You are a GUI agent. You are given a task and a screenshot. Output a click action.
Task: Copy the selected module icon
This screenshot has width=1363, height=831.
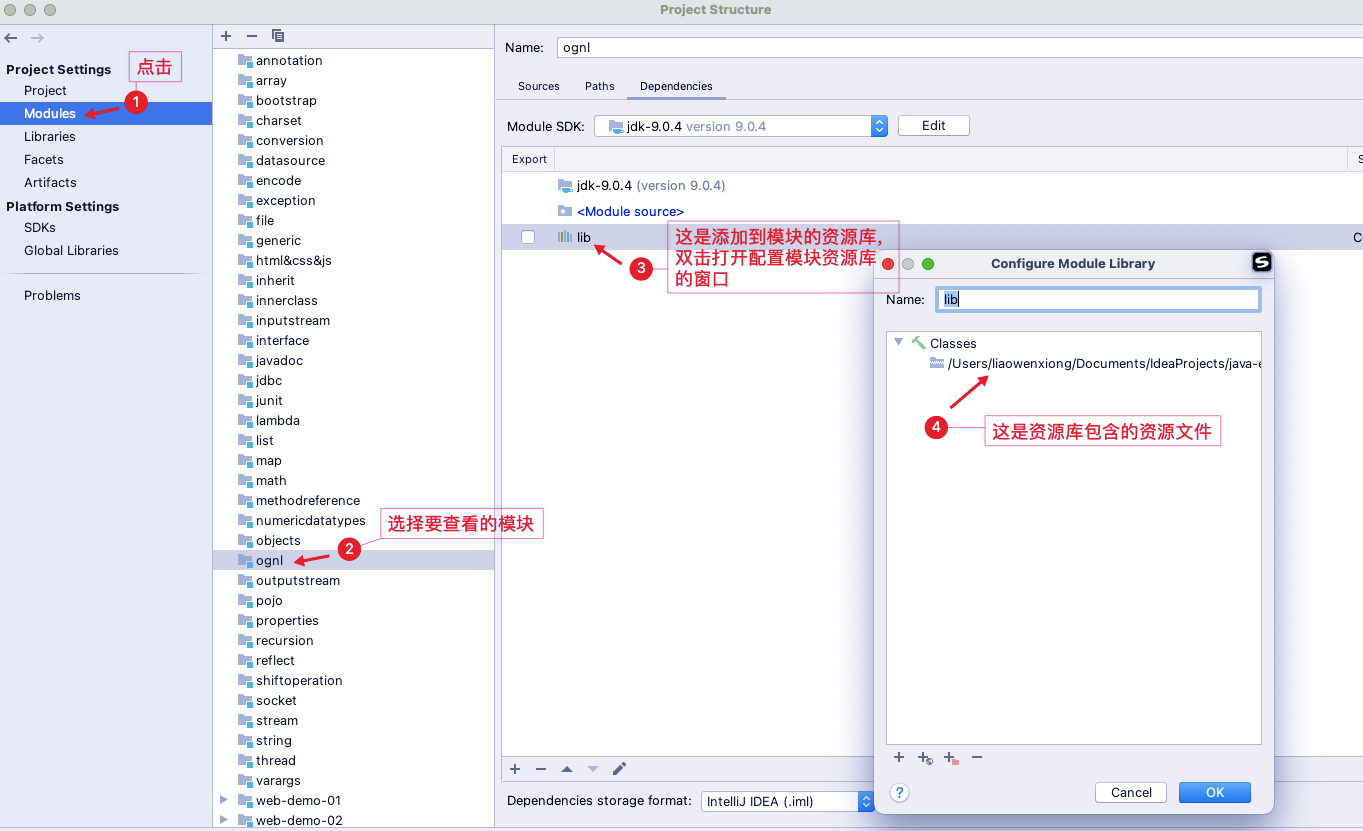click(278, 36)
